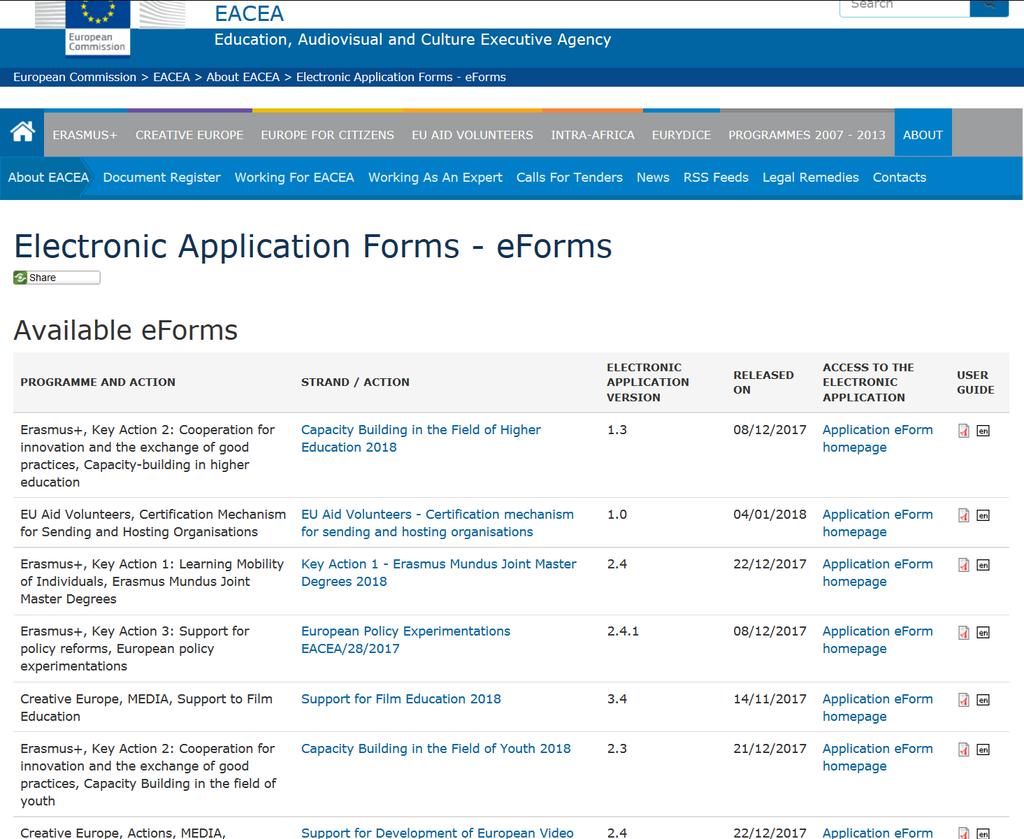Open PDF user guide for Erasmus Mundus Joint Master

click(x=963, y=565)
